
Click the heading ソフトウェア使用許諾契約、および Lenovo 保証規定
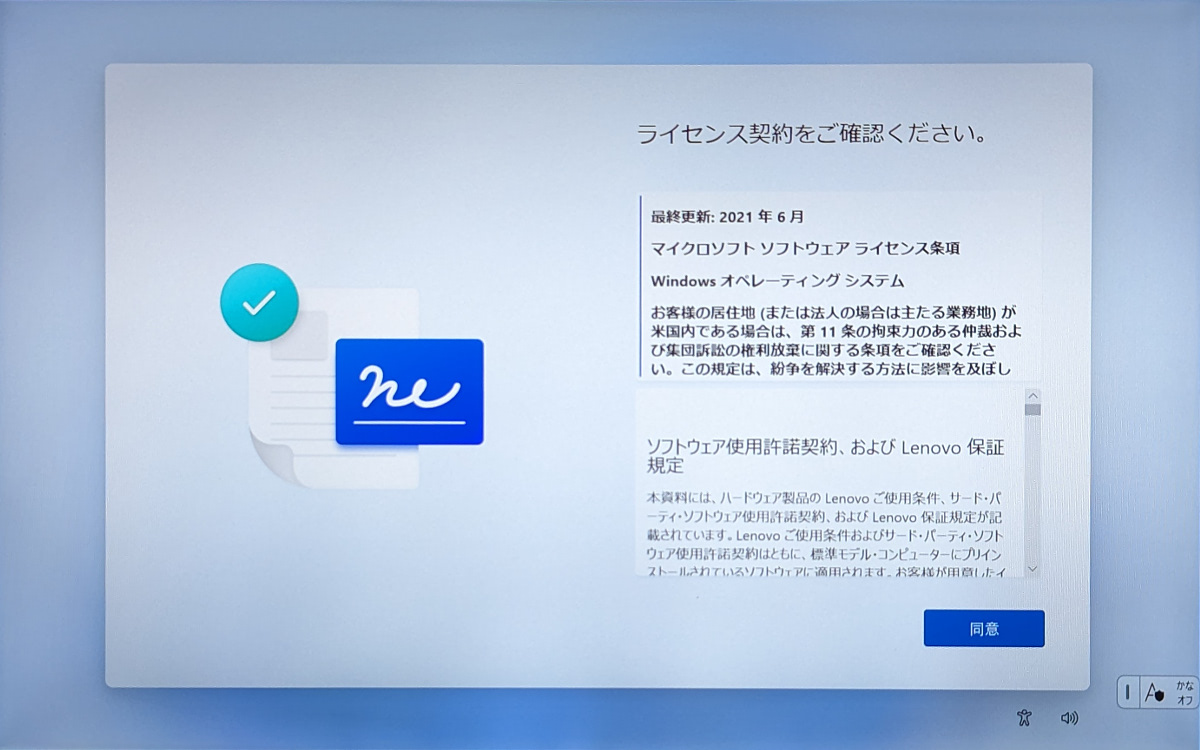[x=825, y=456]
